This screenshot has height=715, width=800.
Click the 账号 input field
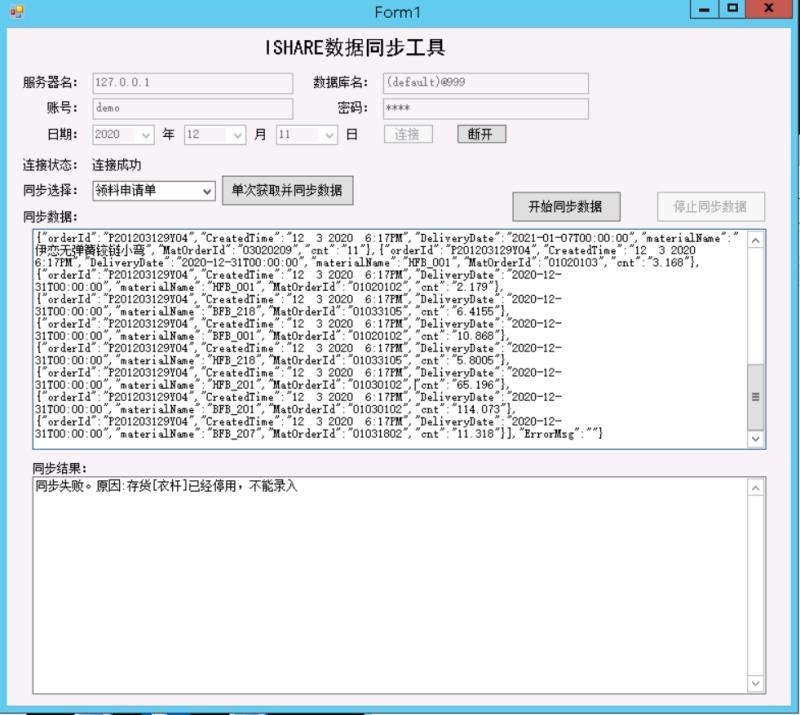(x=193, y=109)
